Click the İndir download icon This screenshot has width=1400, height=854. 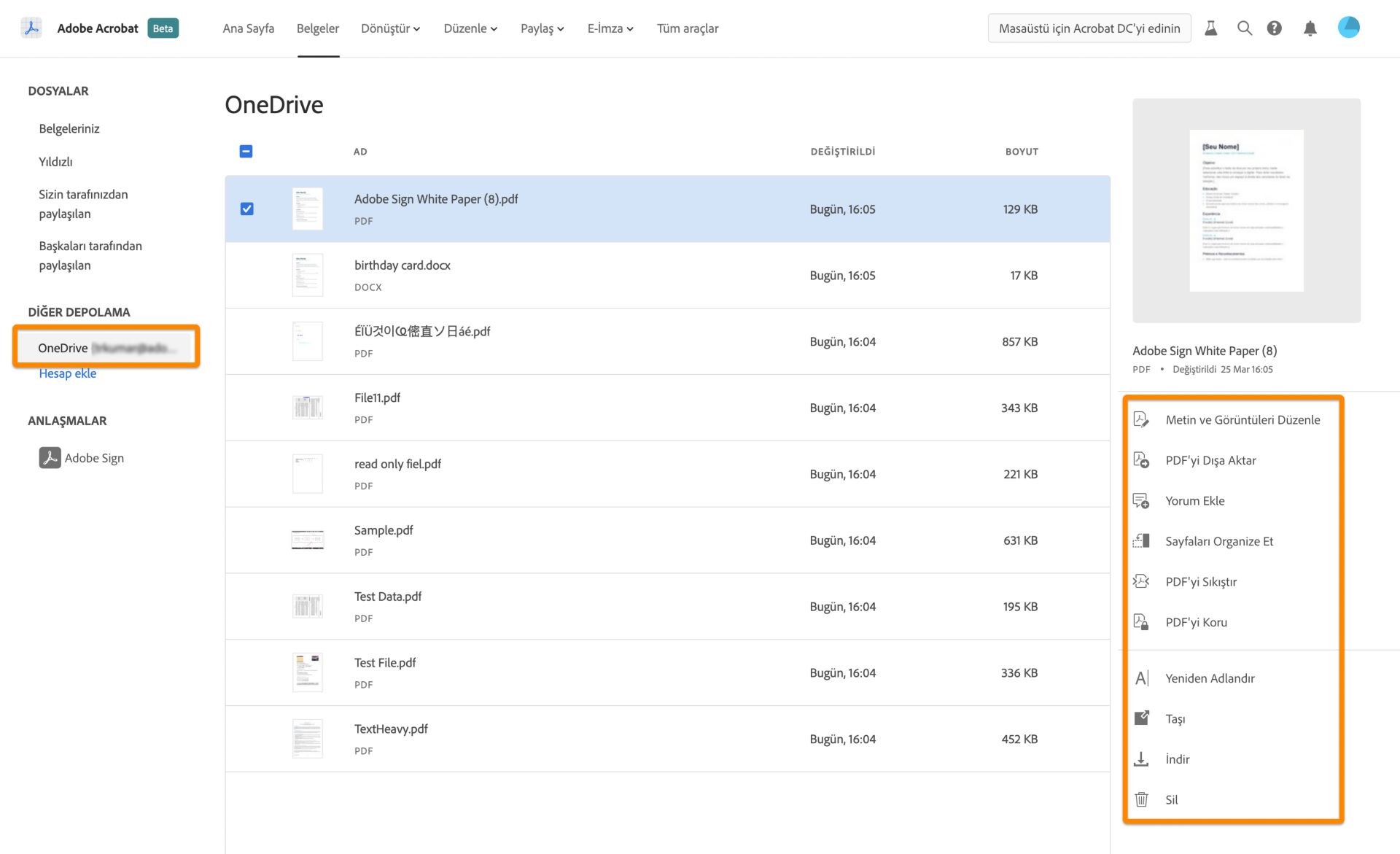1141,759
